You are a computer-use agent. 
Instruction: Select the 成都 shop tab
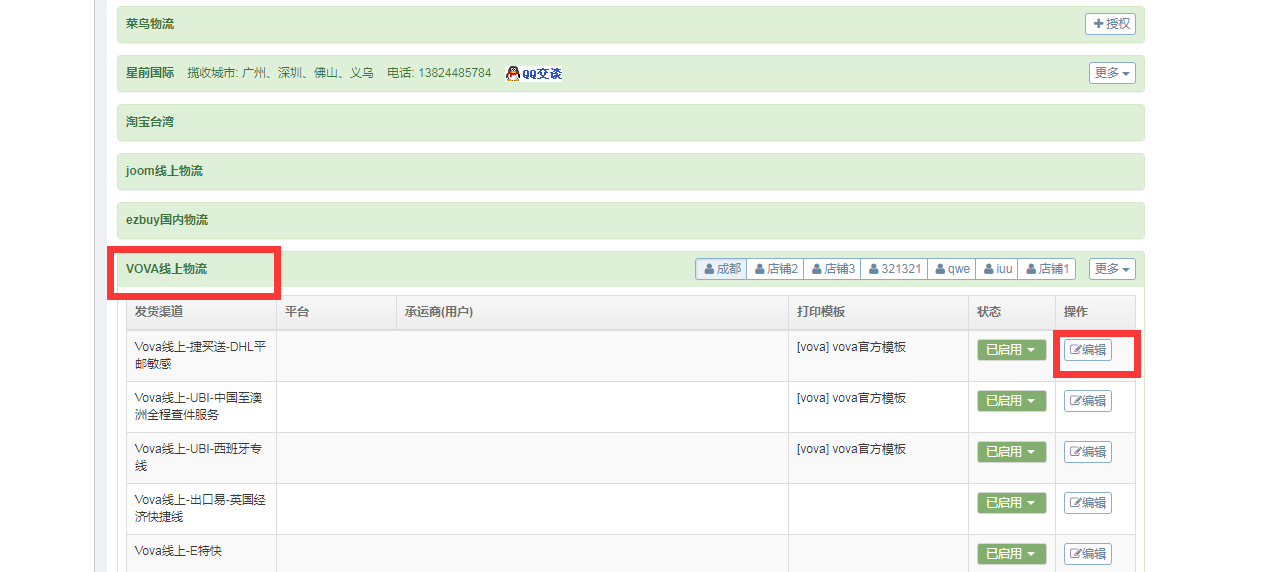(721, 269)
